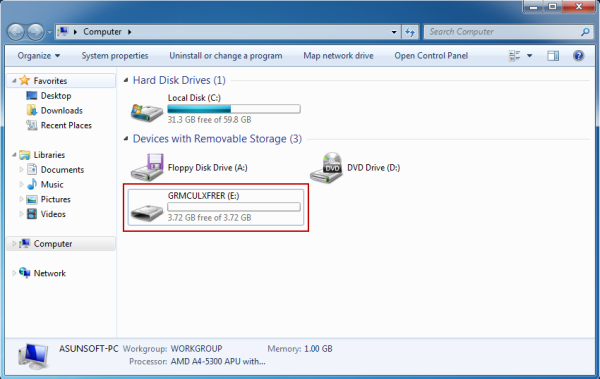Click Devices with Removable Storage header

pyautogui.click(x=217, y=139)
